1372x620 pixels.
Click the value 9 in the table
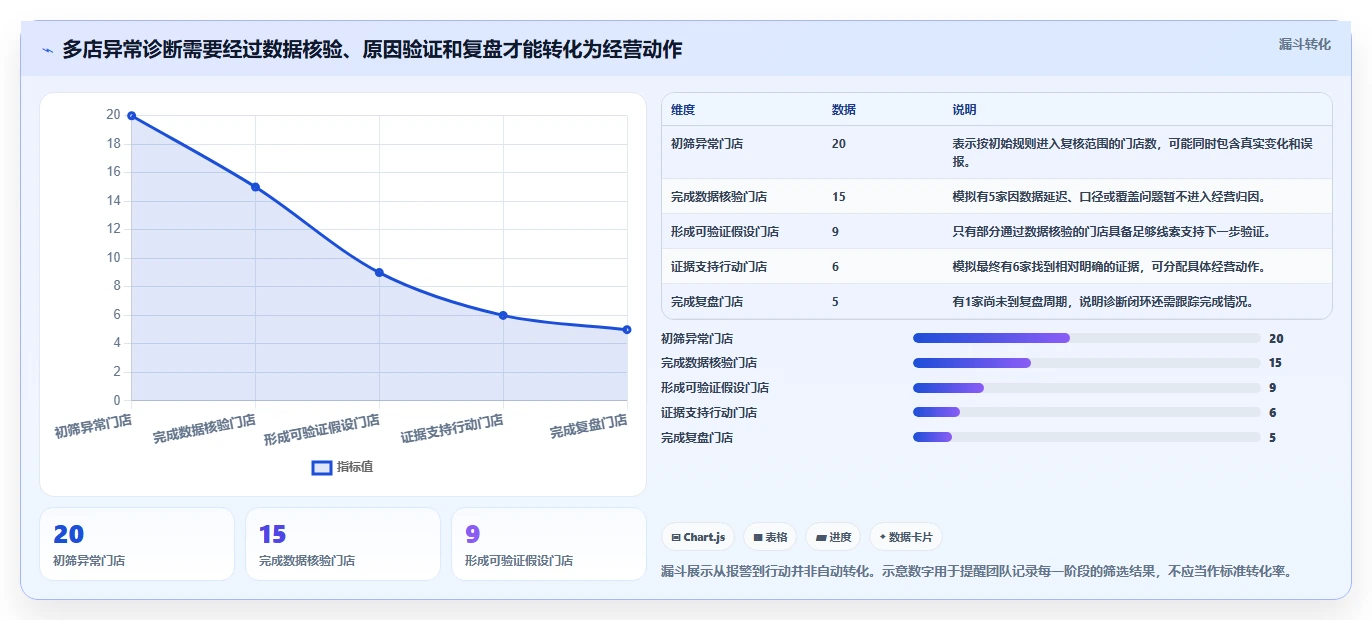point(835,232)
